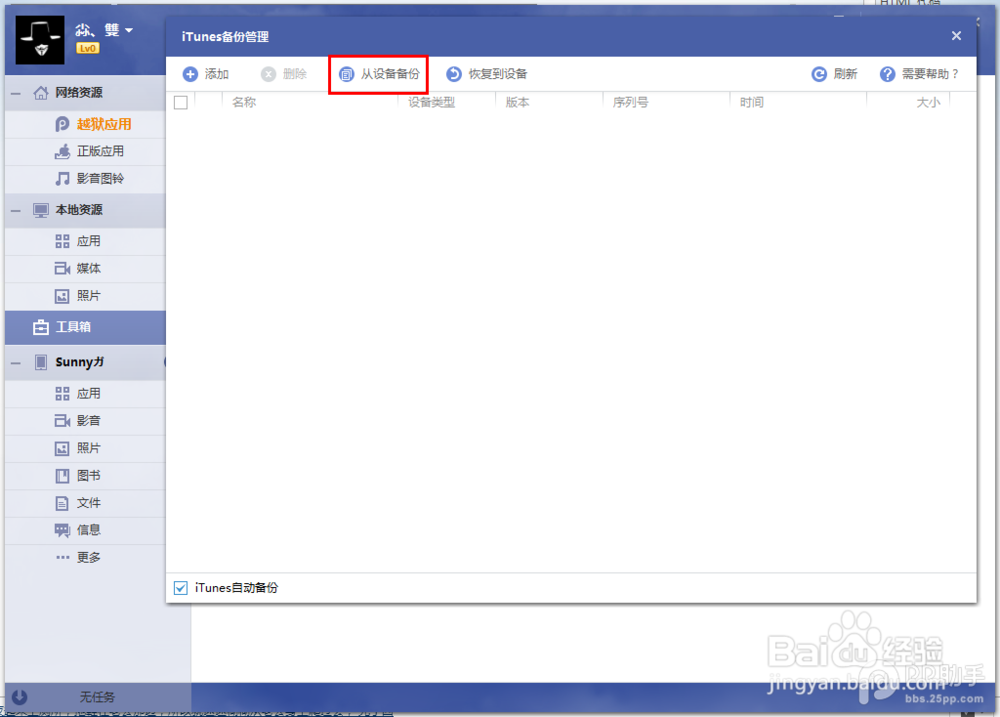Viewport: 1000px width, 717px height.
Task: Collapse the 网络资源 sidebar section
Action: coord(15,92)
